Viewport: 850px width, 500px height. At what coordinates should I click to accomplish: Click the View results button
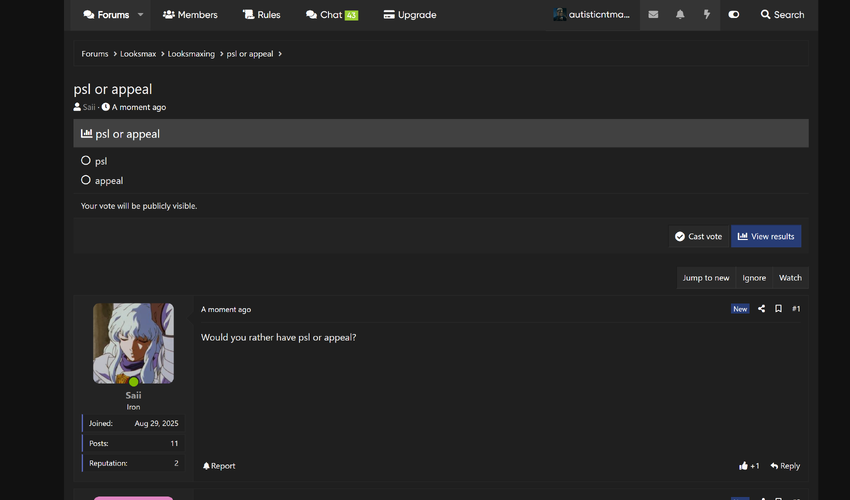766,236
